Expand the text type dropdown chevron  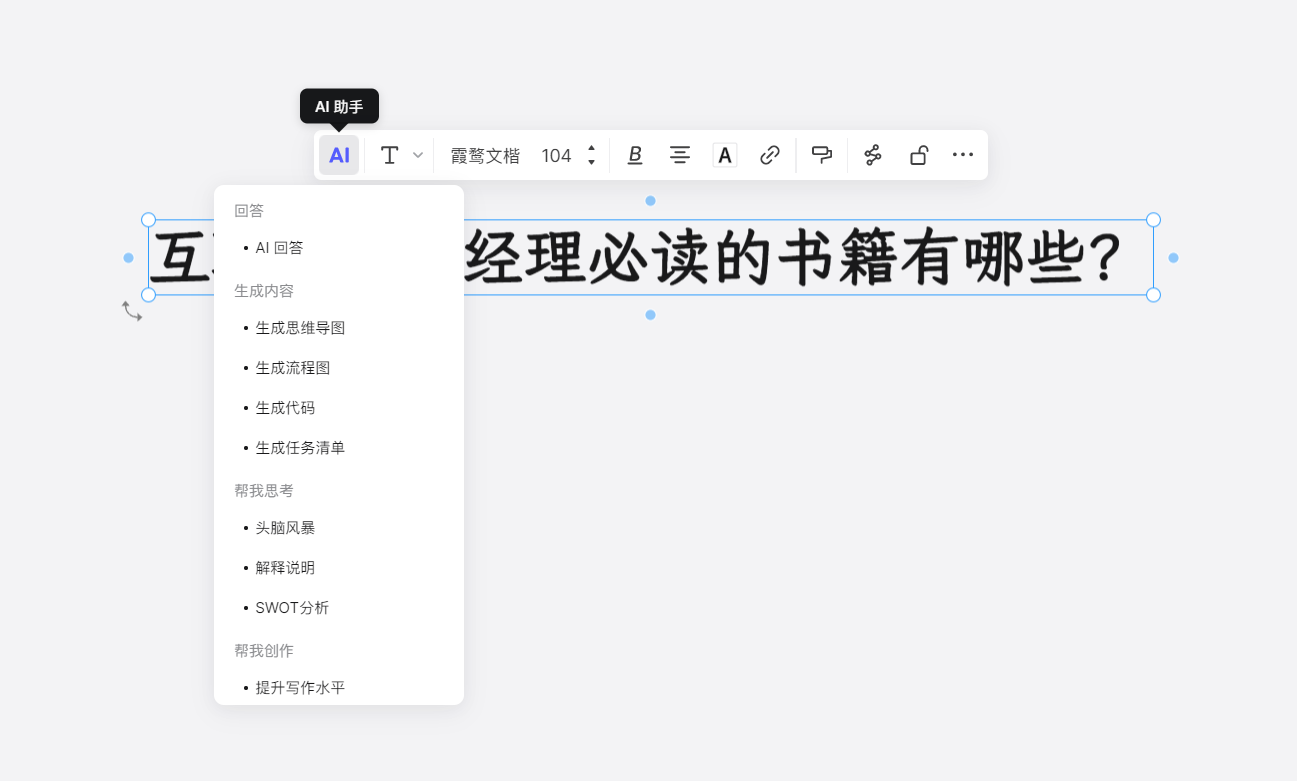pyautogui.click(x=418, y=155)
